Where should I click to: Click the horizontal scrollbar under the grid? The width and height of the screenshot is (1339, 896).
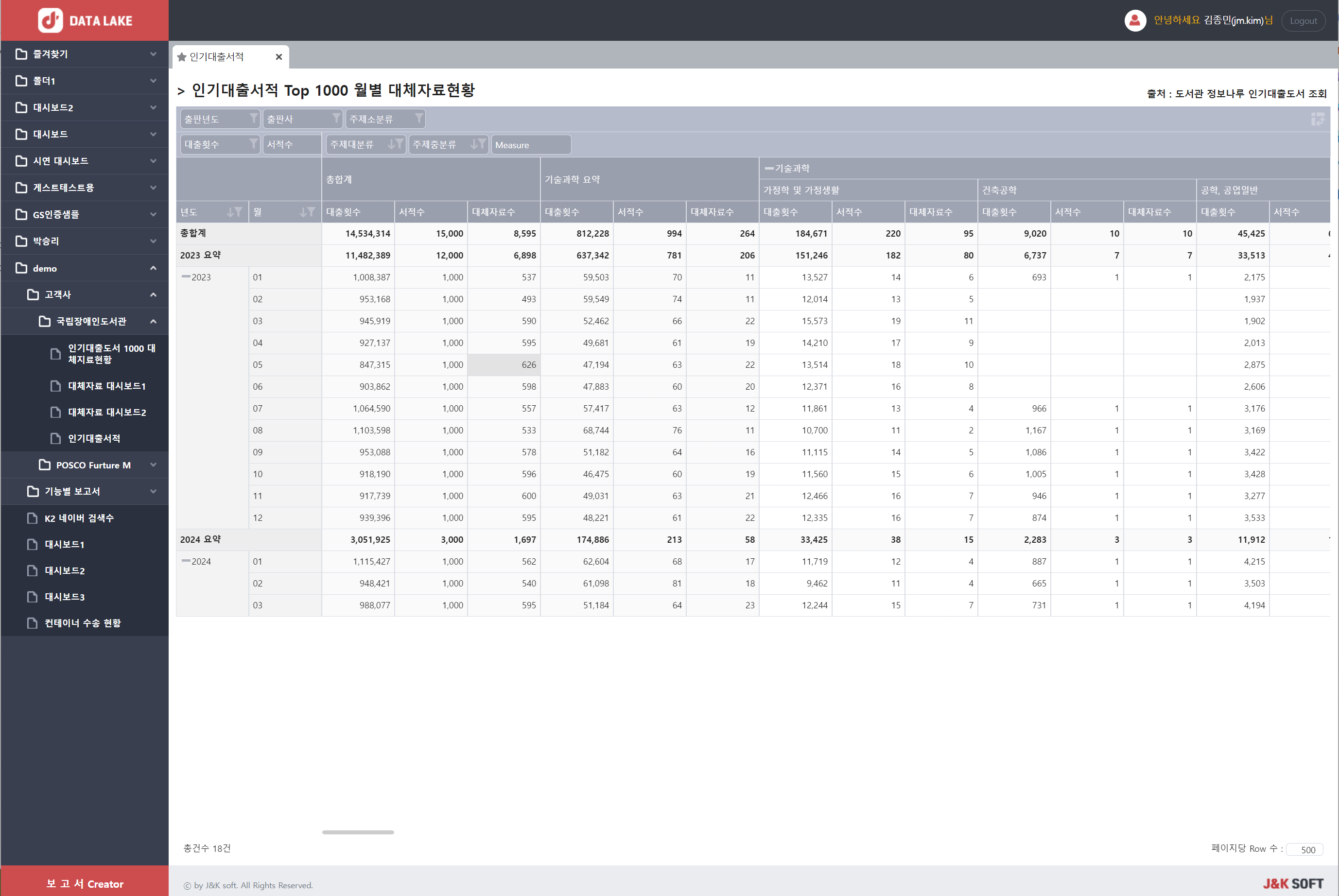click(358, 832)
